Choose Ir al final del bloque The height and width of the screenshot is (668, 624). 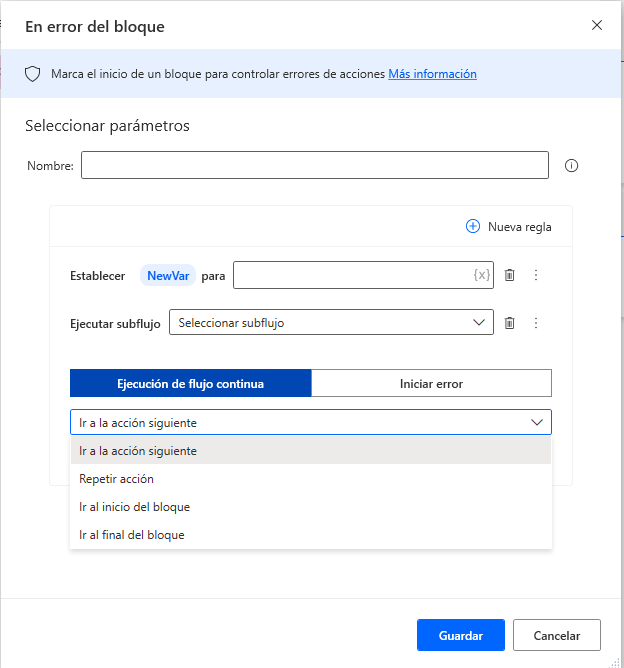point(311,535)
